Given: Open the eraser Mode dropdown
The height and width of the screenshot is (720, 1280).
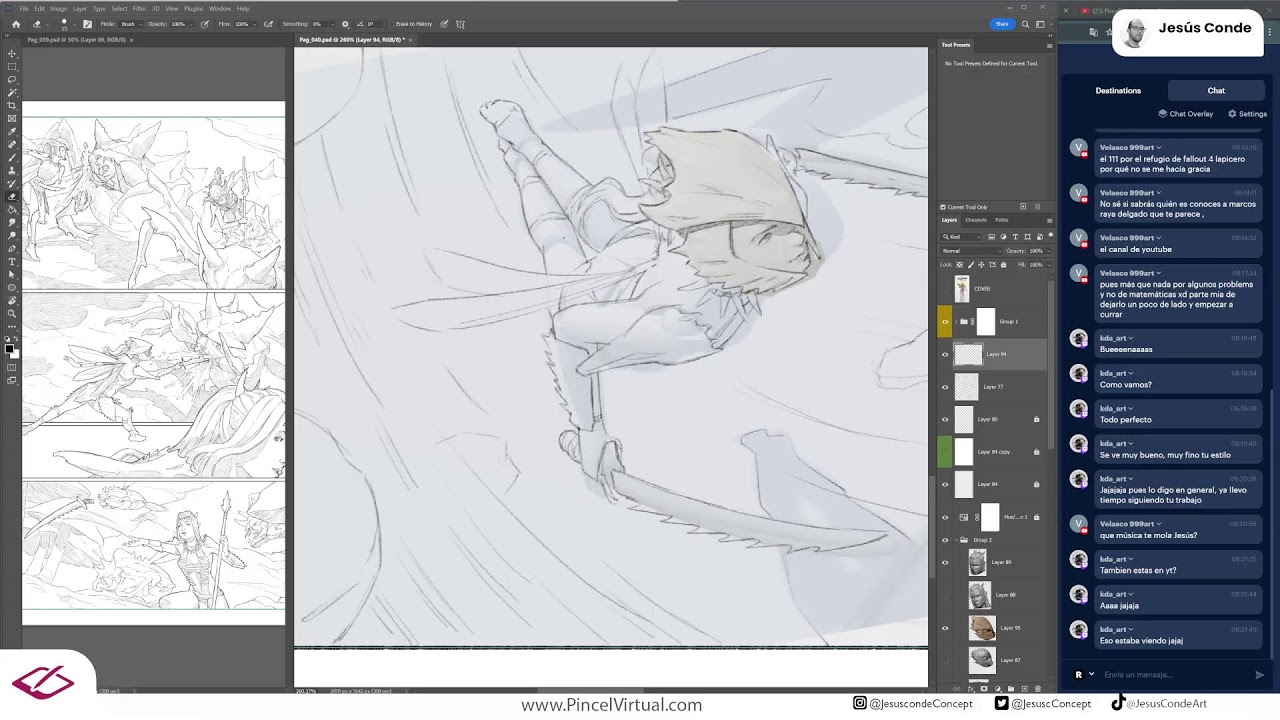Looking at the screenshot, I should (x=130, y=24).
